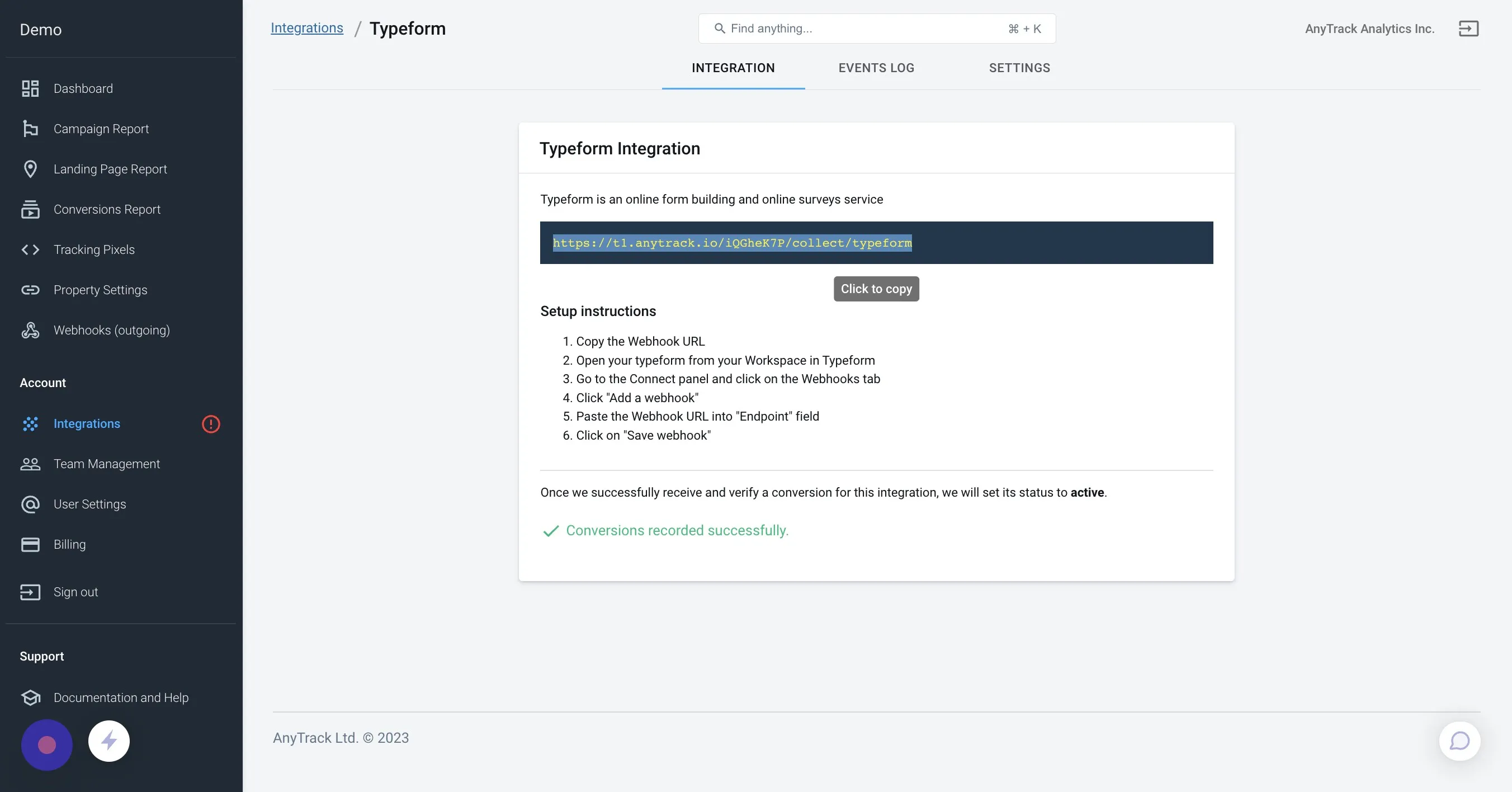Click the green success checkmark icon
This screenshot has height=792, width=1512.
(551, 531)
